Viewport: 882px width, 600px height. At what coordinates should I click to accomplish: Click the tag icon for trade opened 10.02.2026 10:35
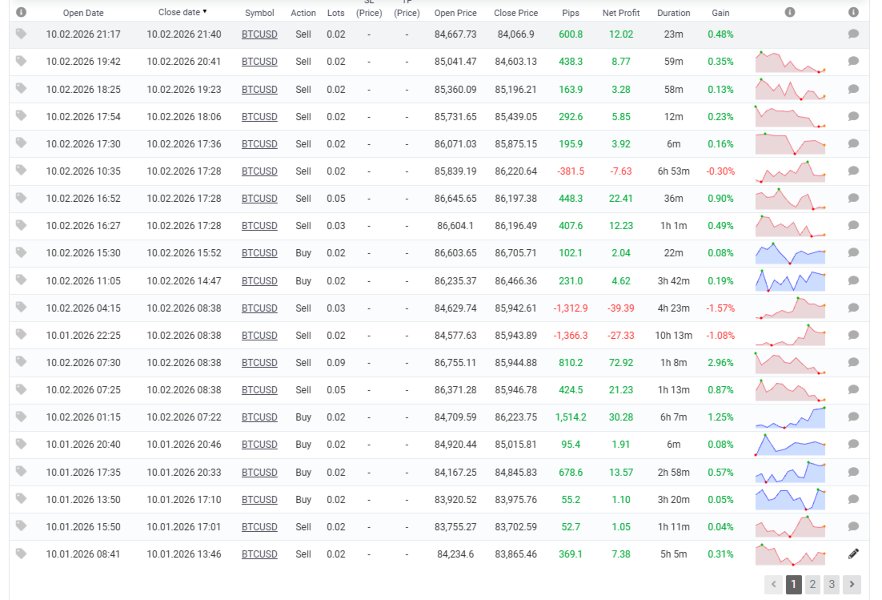point(21,170)
